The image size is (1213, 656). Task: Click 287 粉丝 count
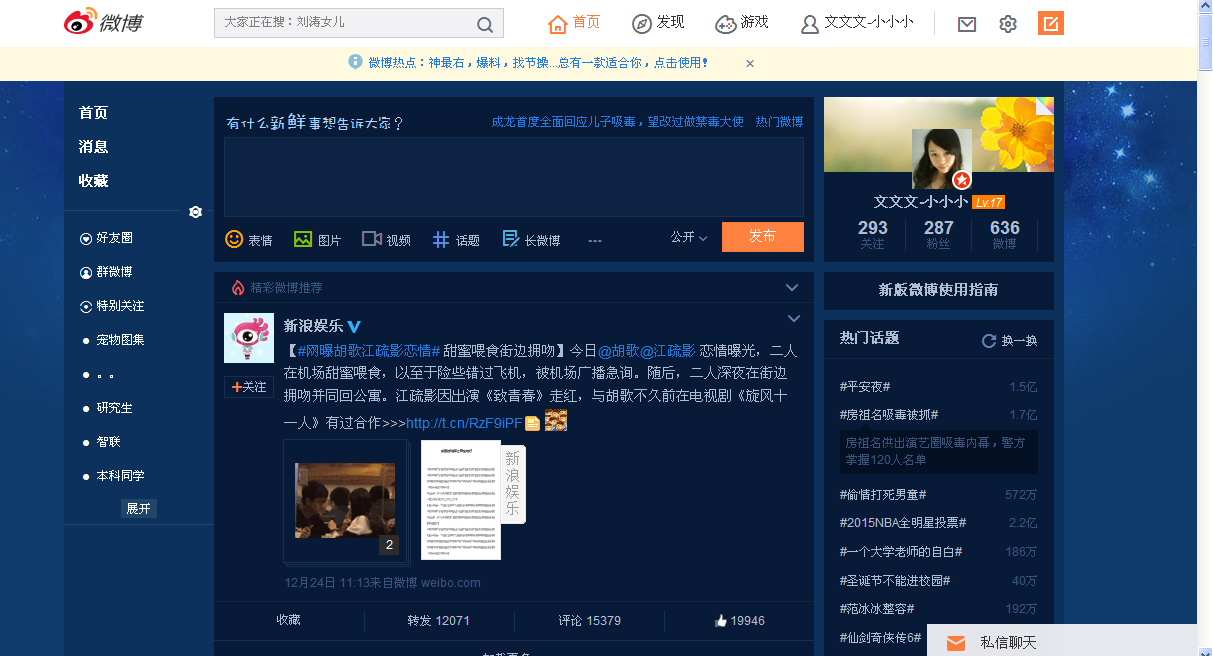[938, 234]
